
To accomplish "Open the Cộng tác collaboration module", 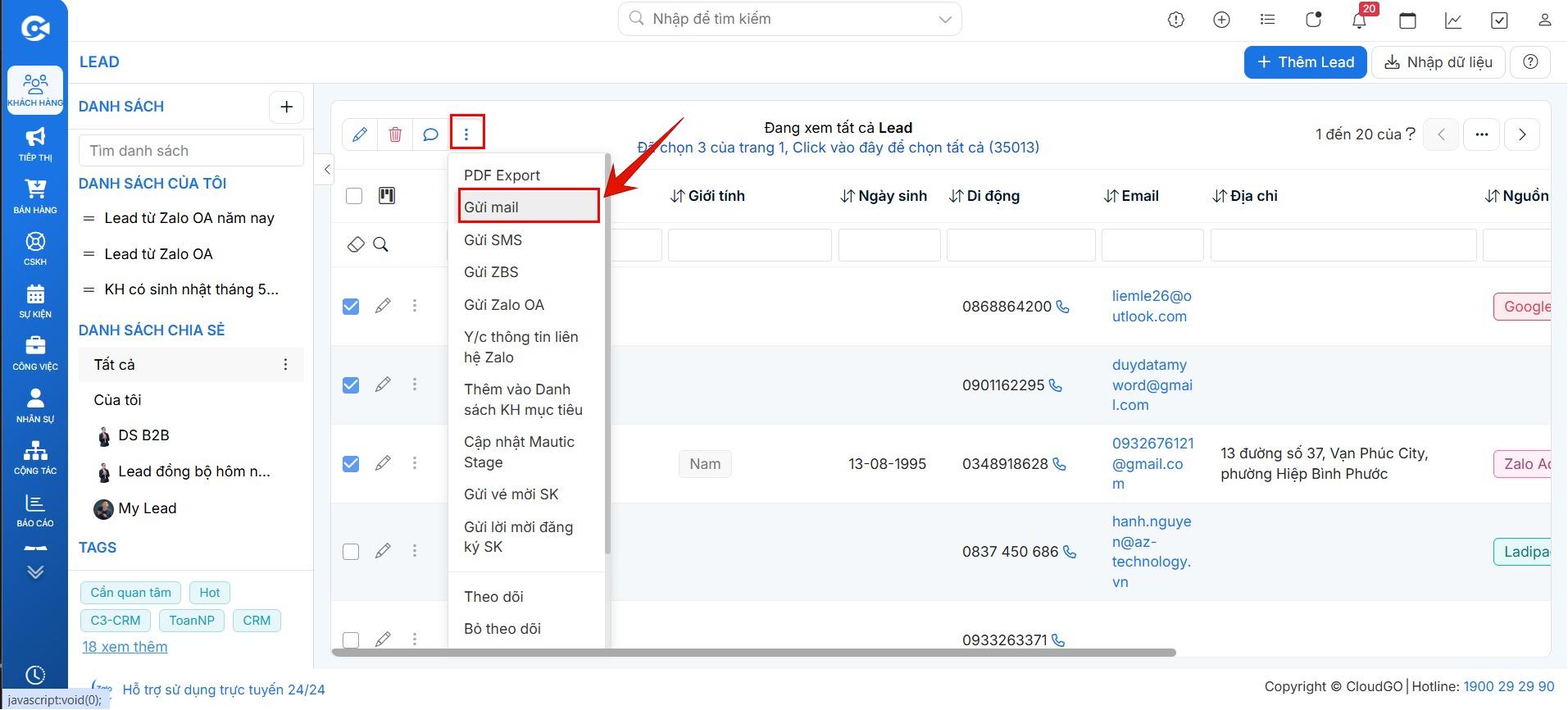I will (x=35, y=458).
